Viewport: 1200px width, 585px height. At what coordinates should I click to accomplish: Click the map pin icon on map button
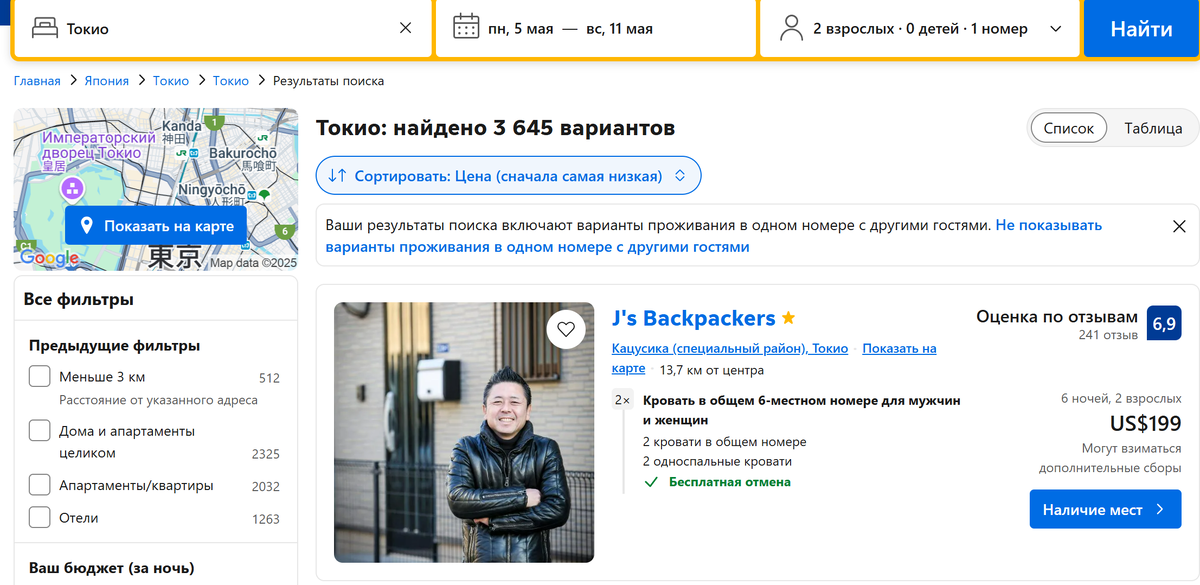coord(86,226)
